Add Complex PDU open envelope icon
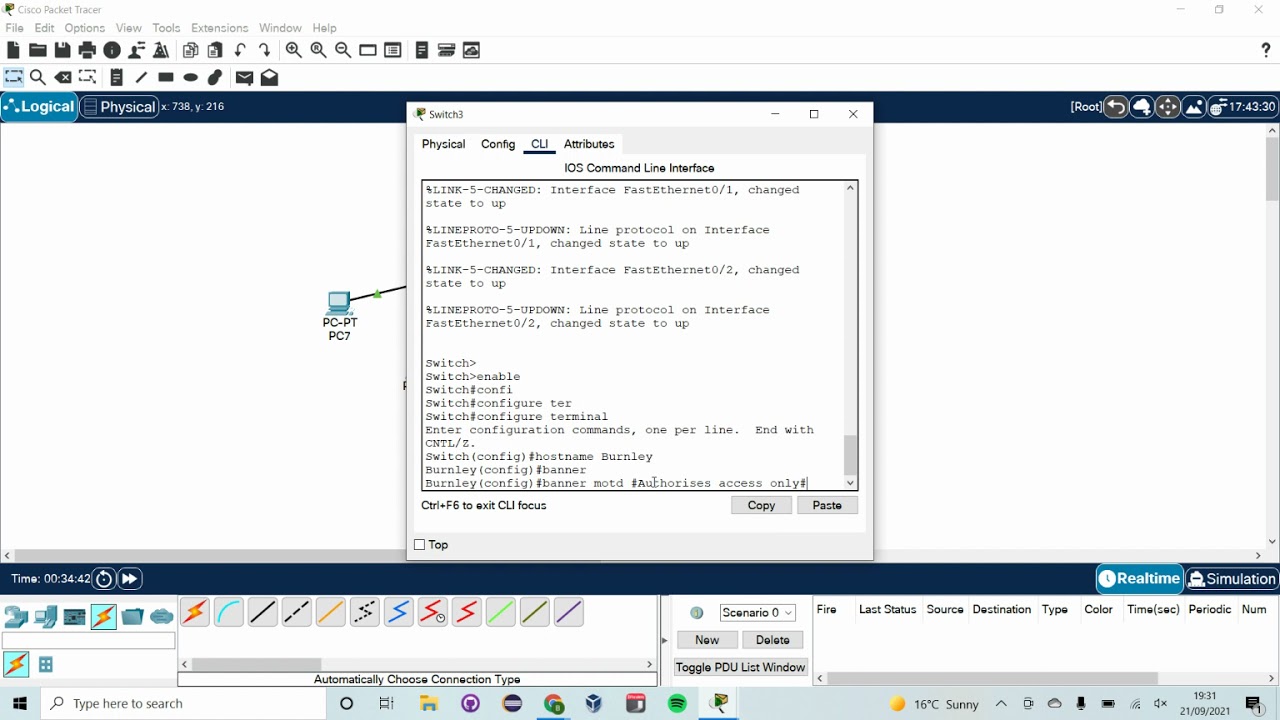1280x720 pixels. pos(269,77)
